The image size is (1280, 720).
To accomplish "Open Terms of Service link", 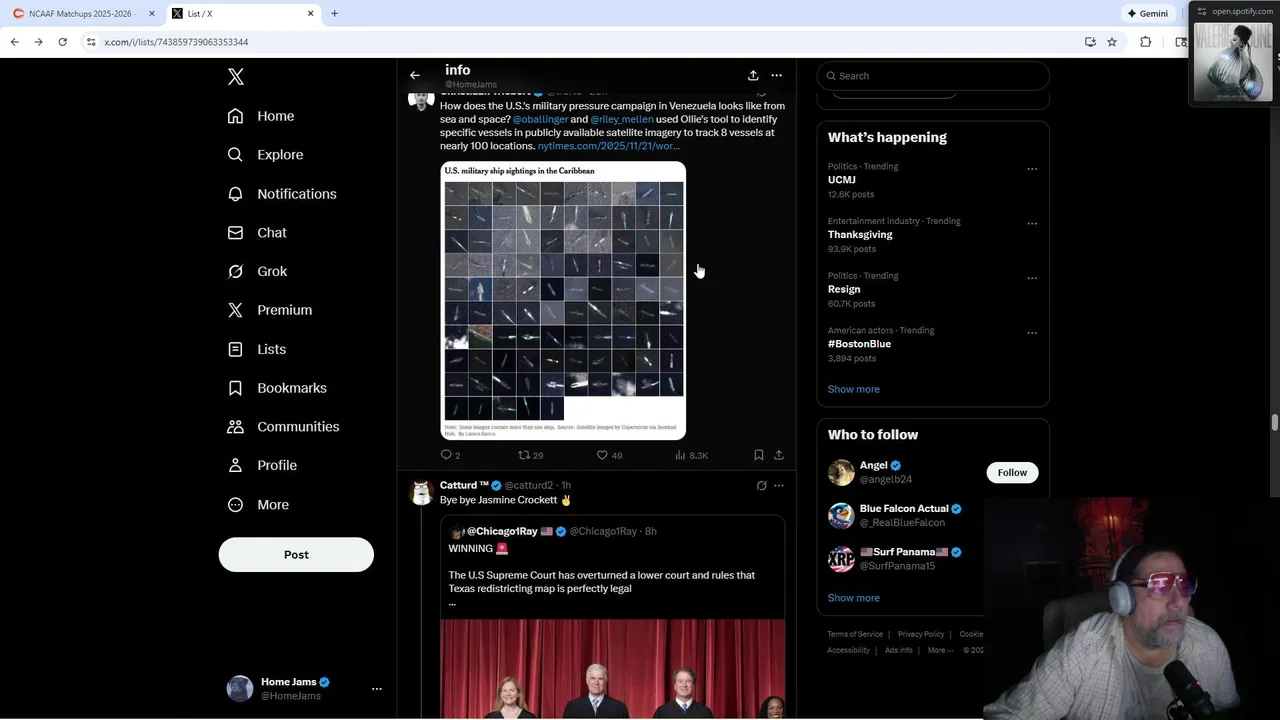I will tap(855, 634).
